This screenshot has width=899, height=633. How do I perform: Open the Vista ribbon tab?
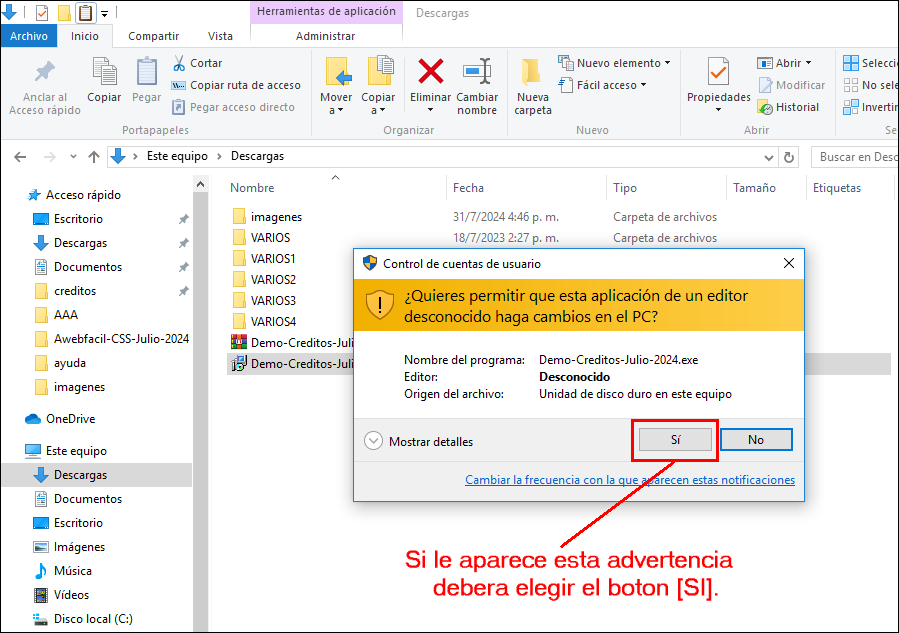(220, 36)
